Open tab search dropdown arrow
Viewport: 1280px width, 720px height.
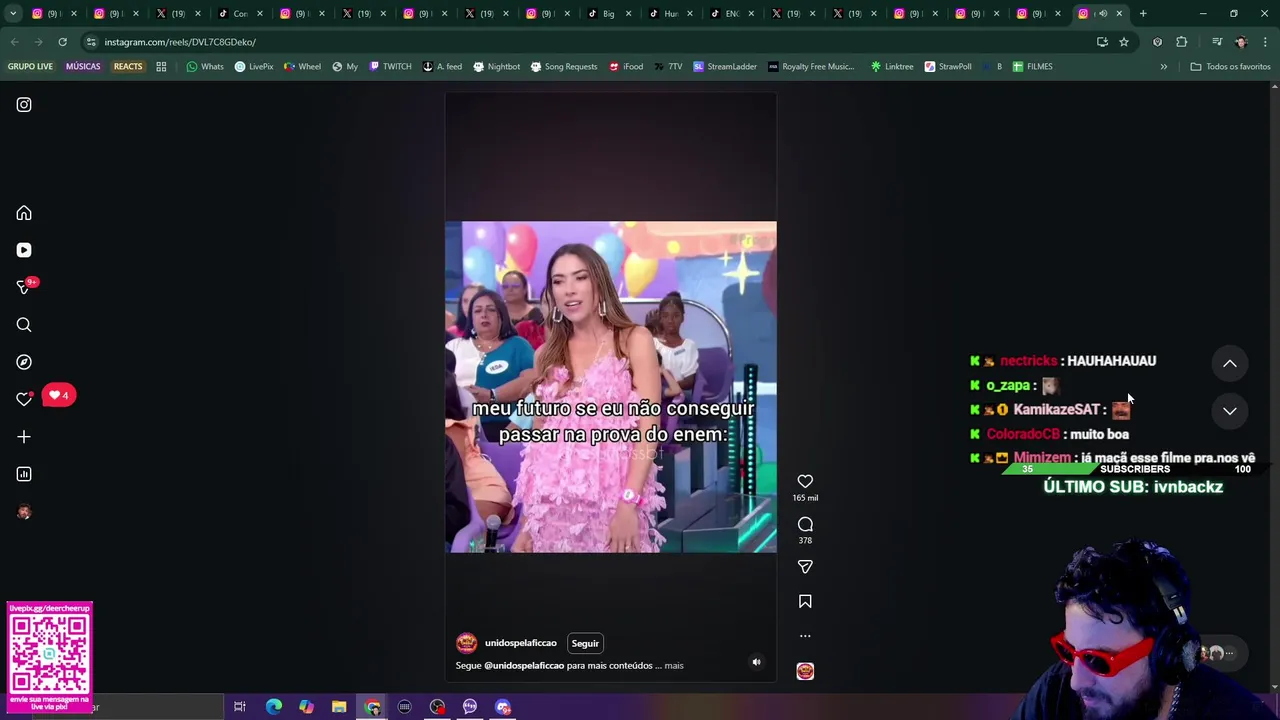(13, 13)
